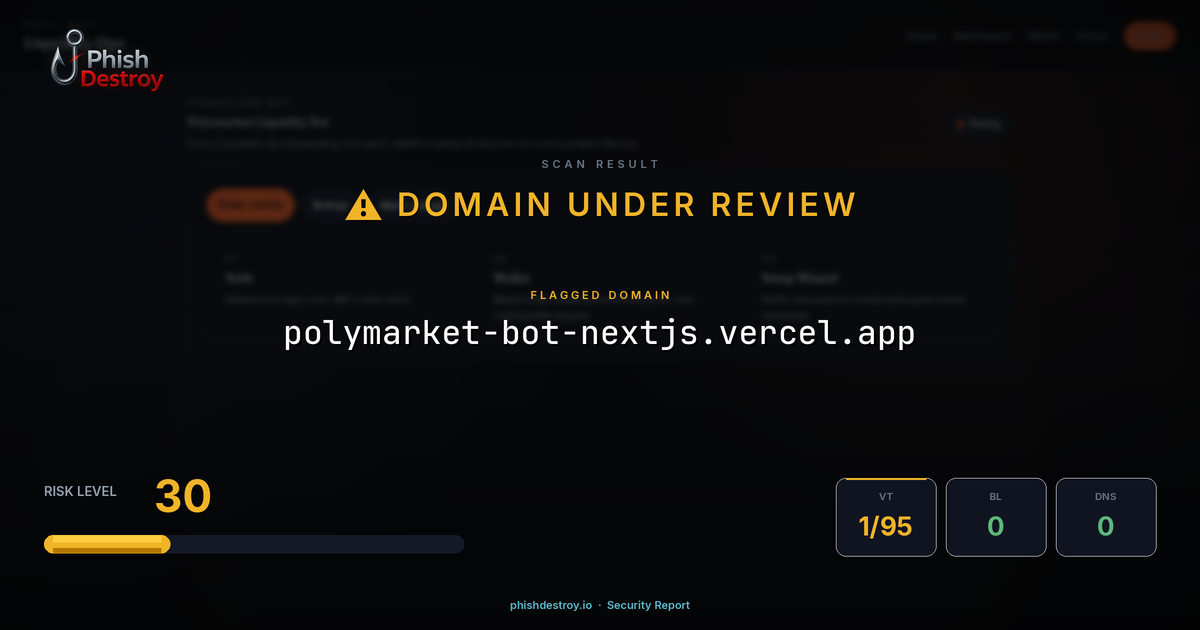Select the DNS score badge showing 0
Screen dimensions: 1200x630
(x=1106, y=517)
